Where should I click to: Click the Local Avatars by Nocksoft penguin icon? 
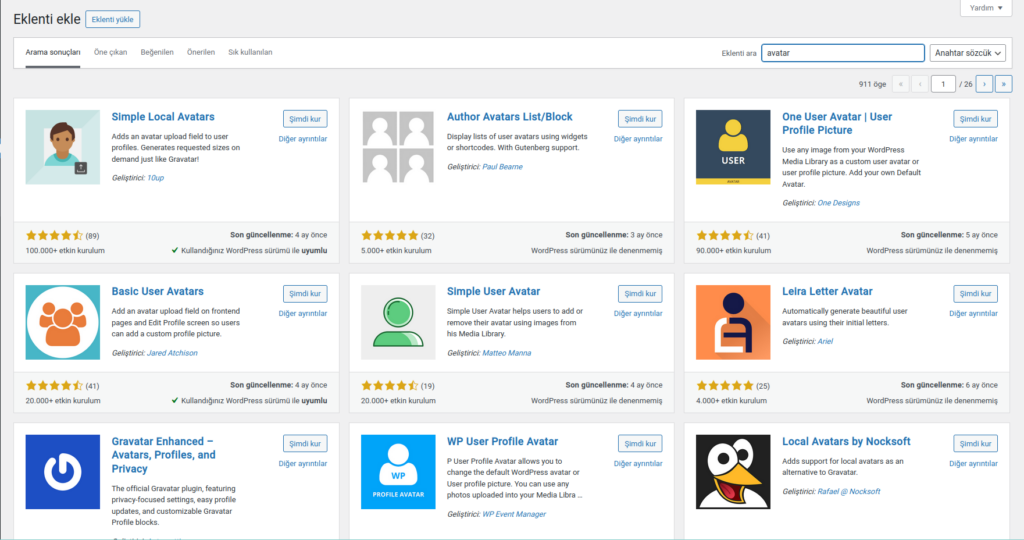pos(732,472)
